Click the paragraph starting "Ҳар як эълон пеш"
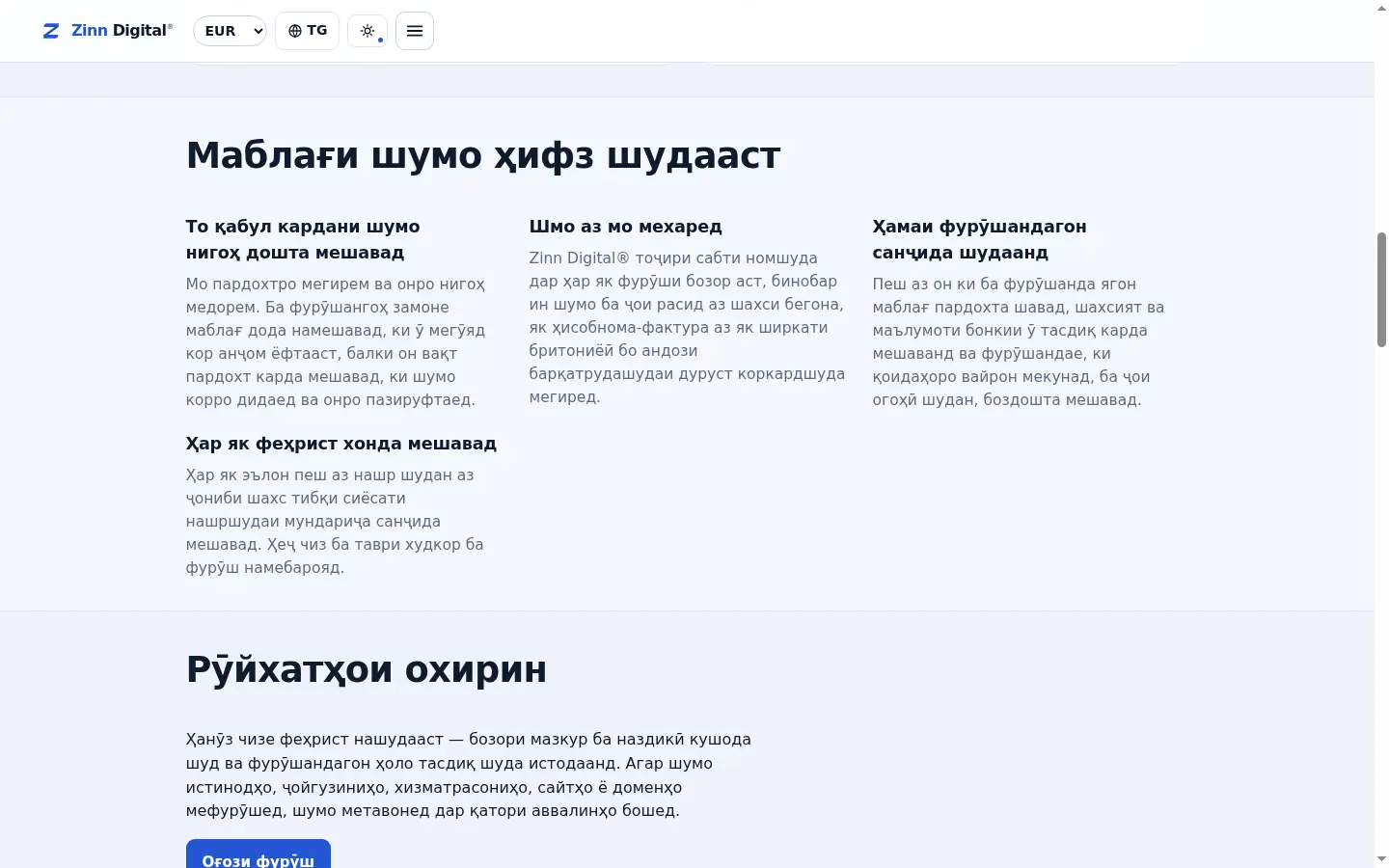Screen dimensions: 1389x868 (x=336, y=522)
